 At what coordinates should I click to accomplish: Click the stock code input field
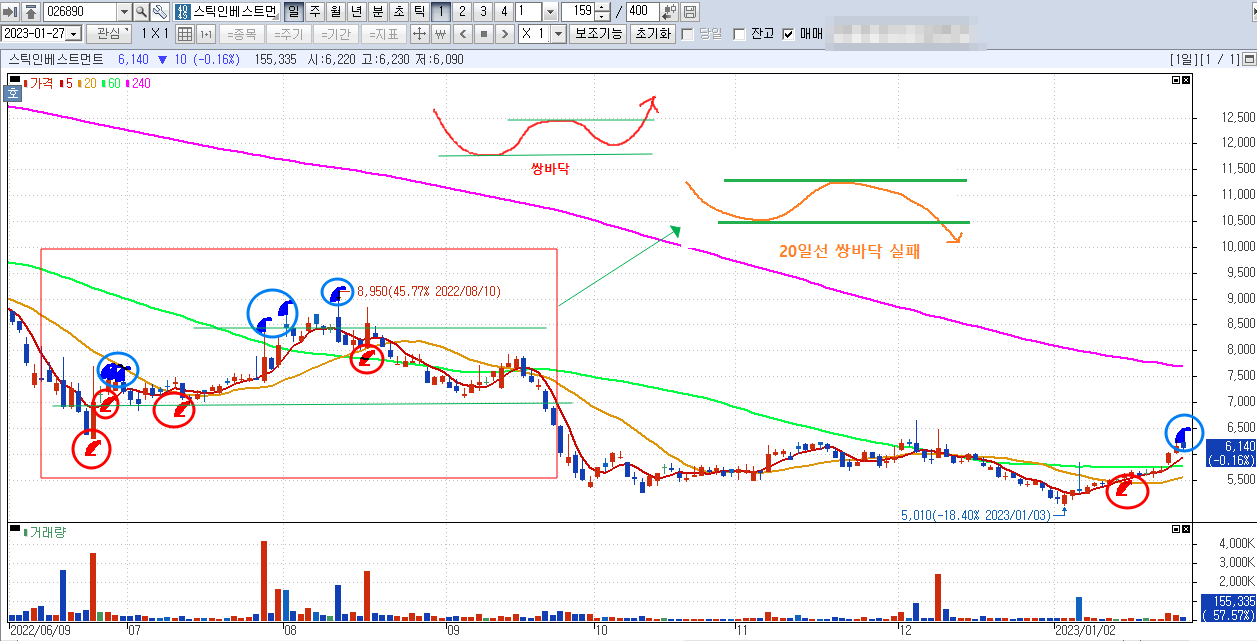[x=79, y=12]
